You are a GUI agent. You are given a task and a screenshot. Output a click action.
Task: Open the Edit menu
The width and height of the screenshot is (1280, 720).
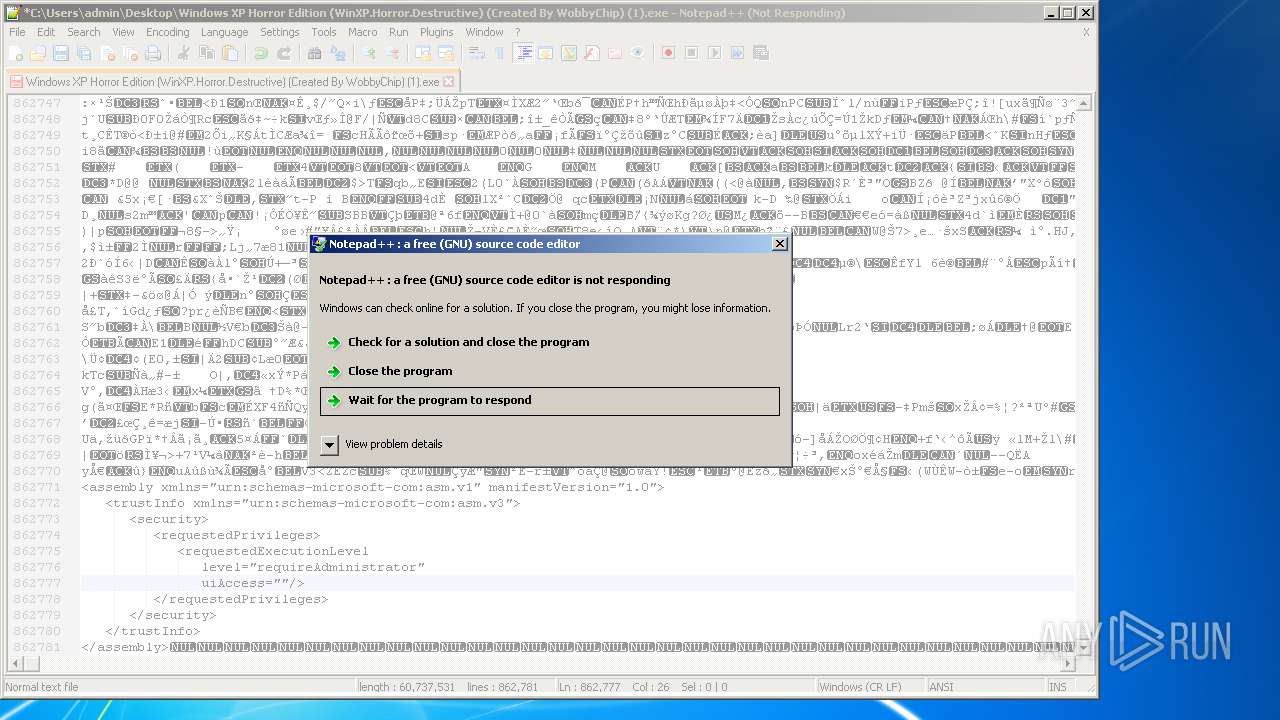tap(46, 32)
